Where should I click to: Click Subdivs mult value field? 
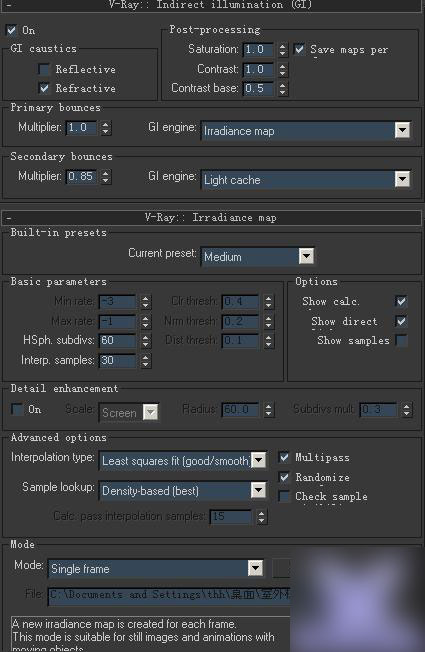pos(378,410)
